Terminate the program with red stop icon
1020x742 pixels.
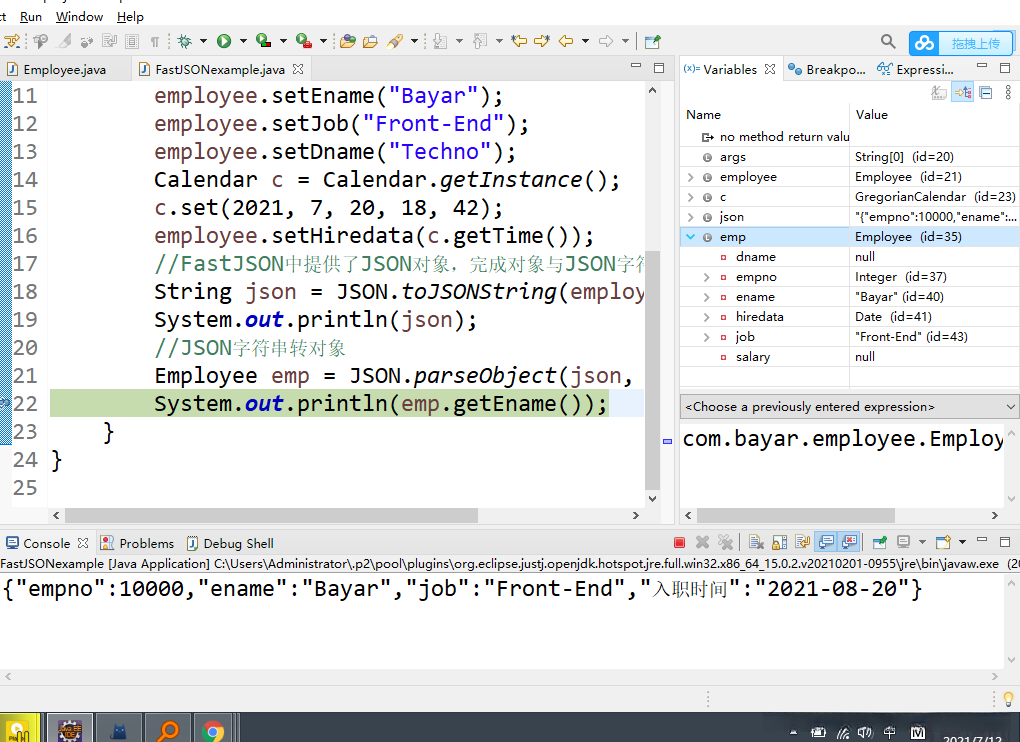click(x=679, y=543)
